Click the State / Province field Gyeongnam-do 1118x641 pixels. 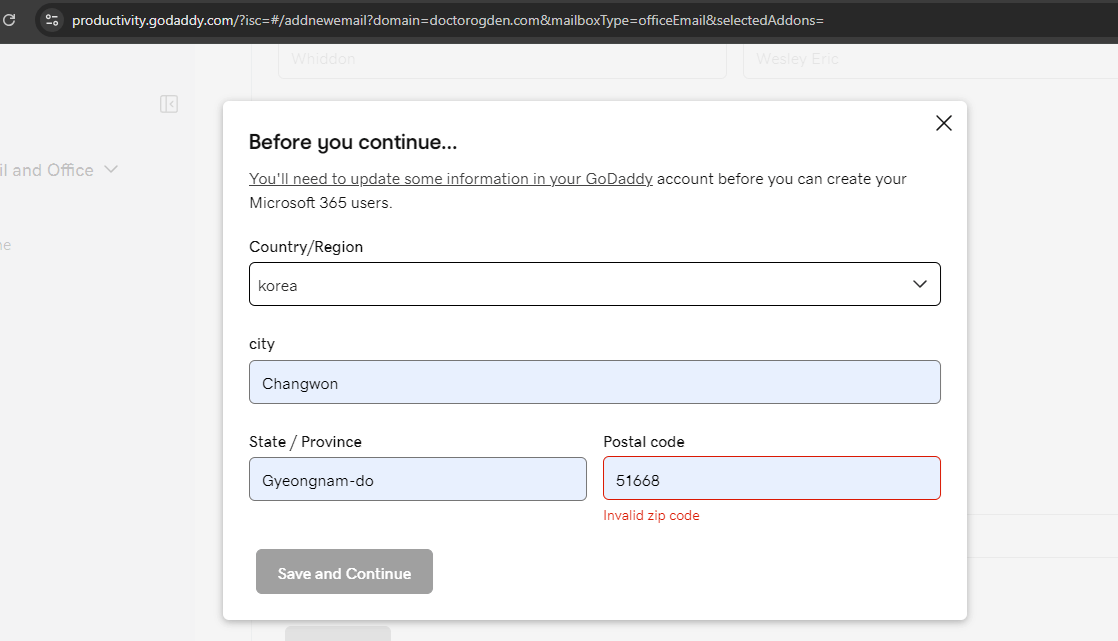click(x=417, y=480)
